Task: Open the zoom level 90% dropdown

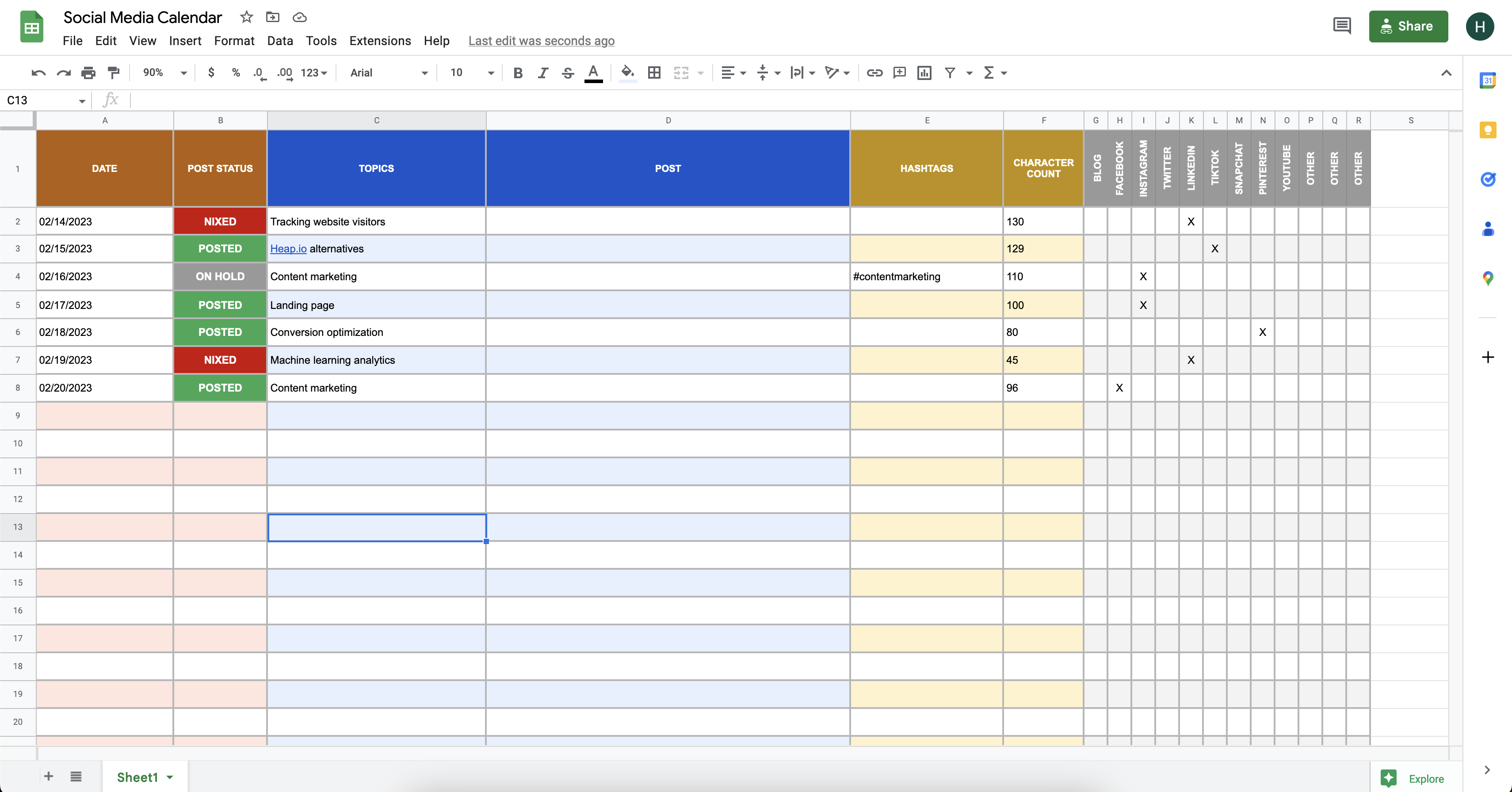Action: point(165,73)
